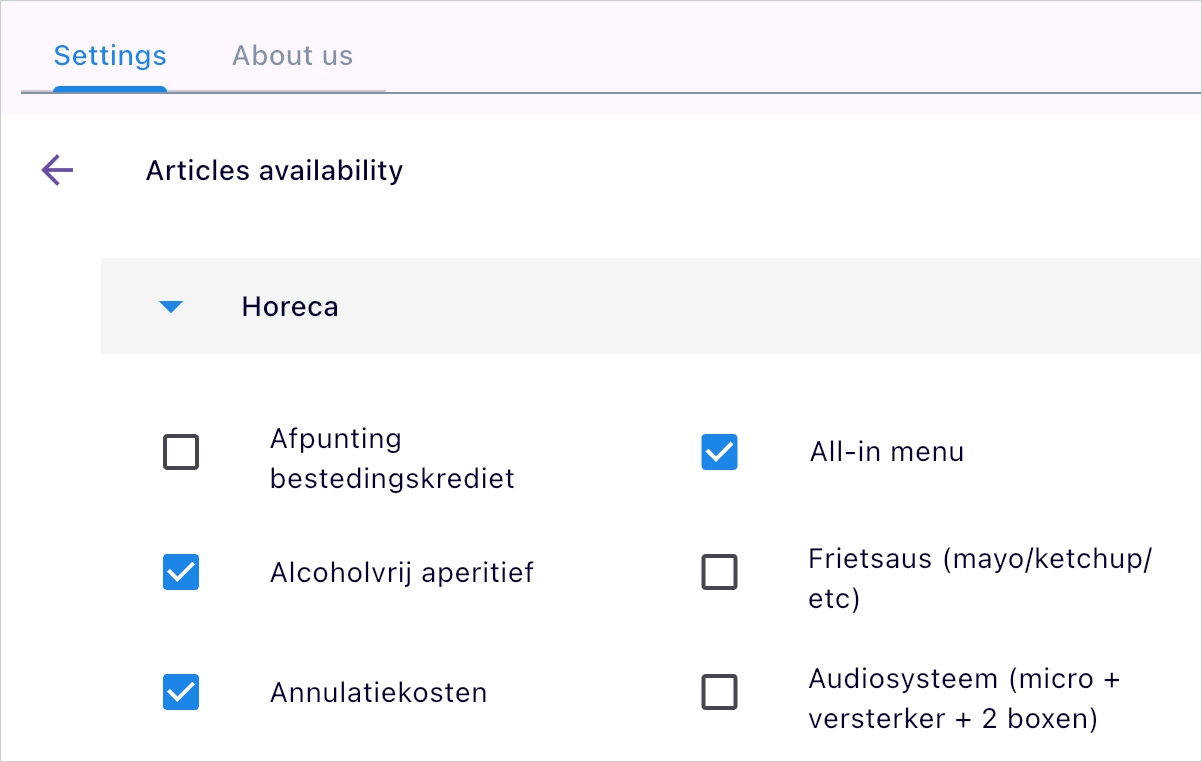The image size is (1202, 762).
Task: Click the All-in menu label
Action: tap(886, 452)
